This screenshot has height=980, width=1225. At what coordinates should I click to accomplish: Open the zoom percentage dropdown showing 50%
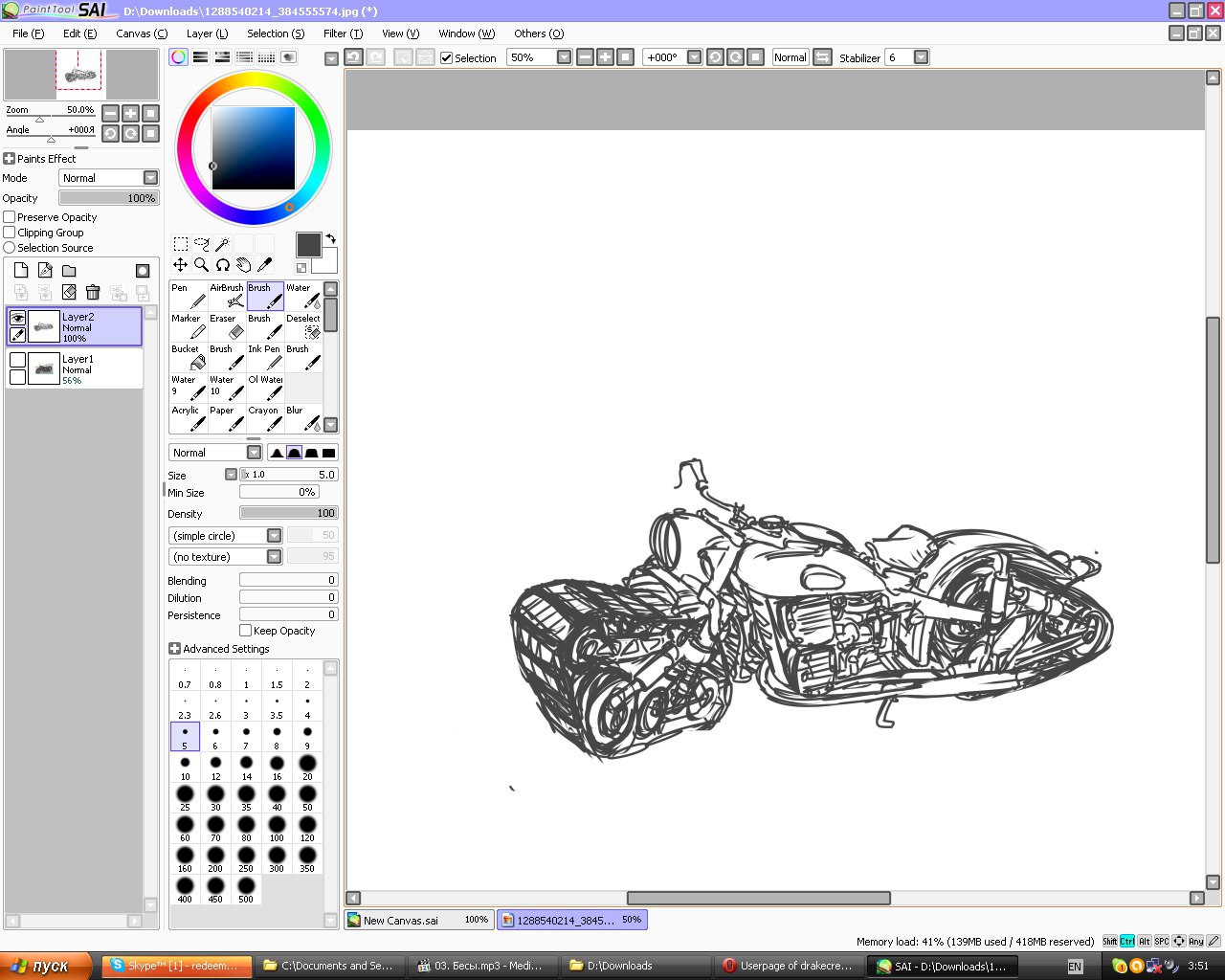coord(564,57)
